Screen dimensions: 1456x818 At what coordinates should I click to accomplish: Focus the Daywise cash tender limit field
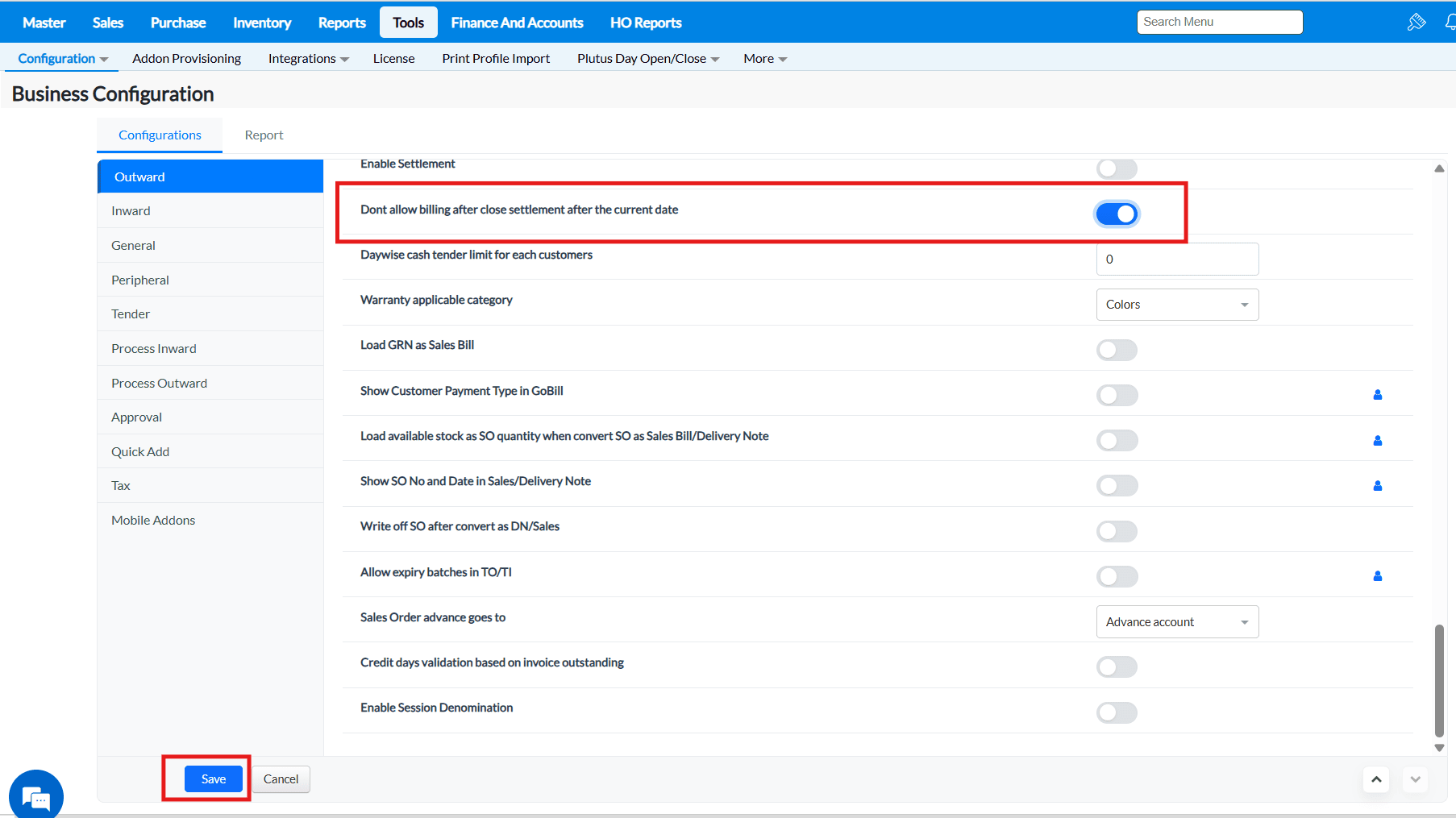1177,260
